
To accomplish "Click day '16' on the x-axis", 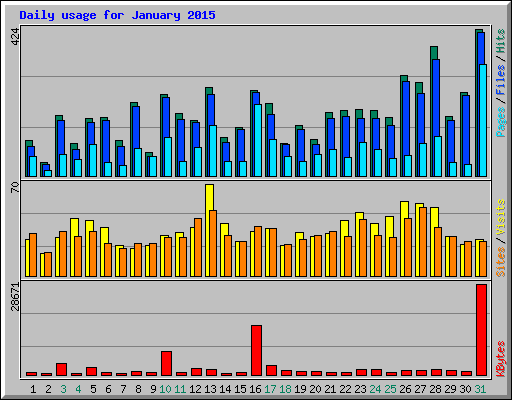I will [255, 389].
